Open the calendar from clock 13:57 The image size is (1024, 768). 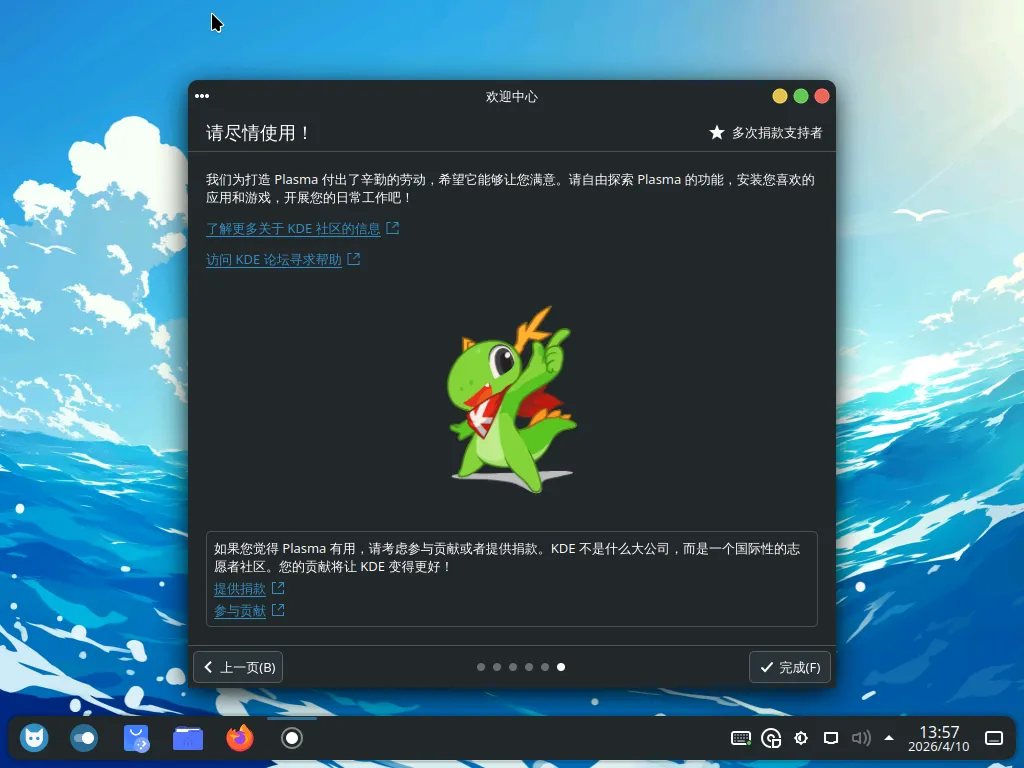[x=938, y=739]
